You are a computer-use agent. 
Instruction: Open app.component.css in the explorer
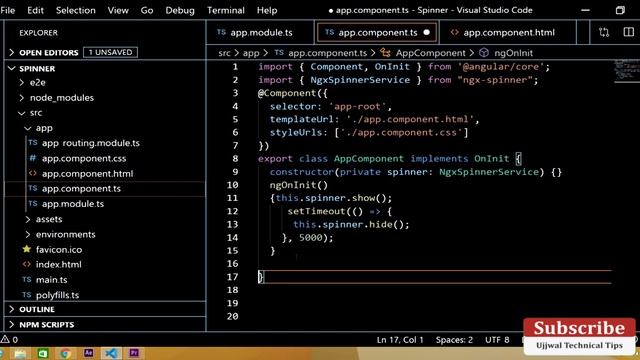click(x=84, y=158)
